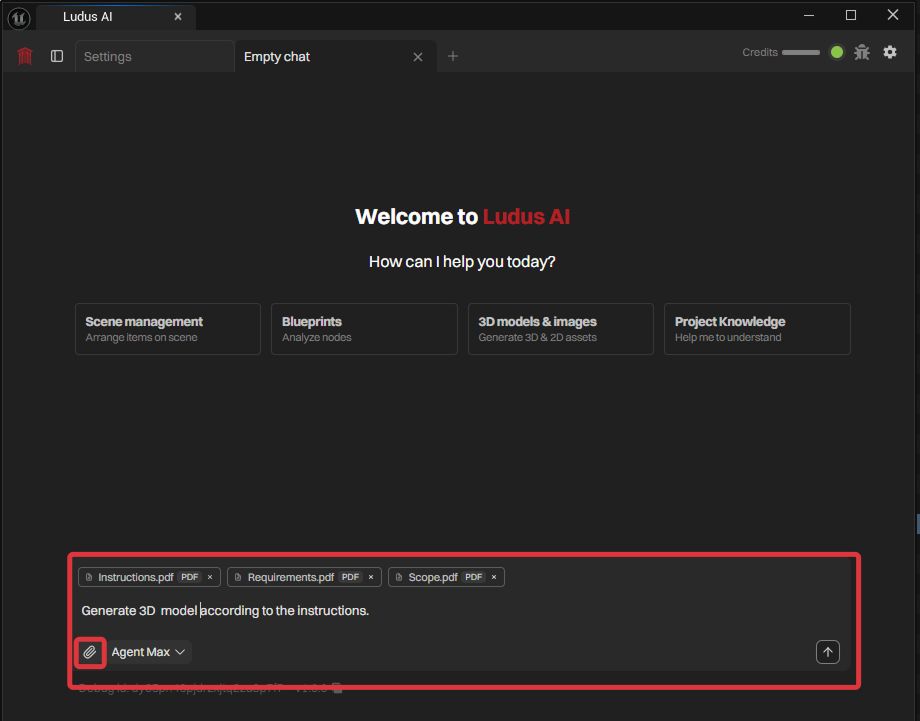
Task: Choose the Project Knowledge card
Action: click(757, 329)
